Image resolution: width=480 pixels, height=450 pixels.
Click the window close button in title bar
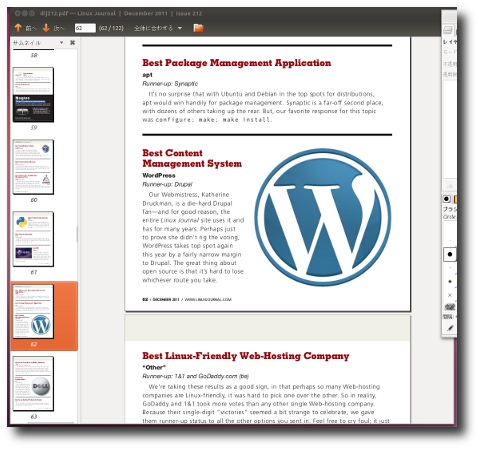[17, 13]
